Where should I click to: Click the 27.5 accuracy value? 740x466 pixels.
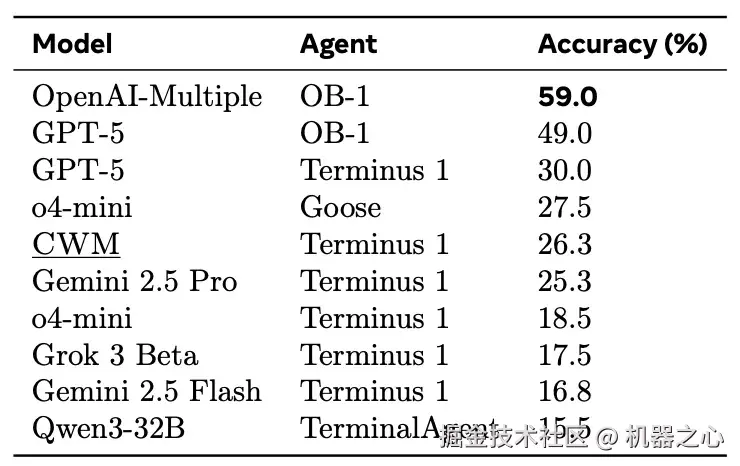[x=565, y=207]
